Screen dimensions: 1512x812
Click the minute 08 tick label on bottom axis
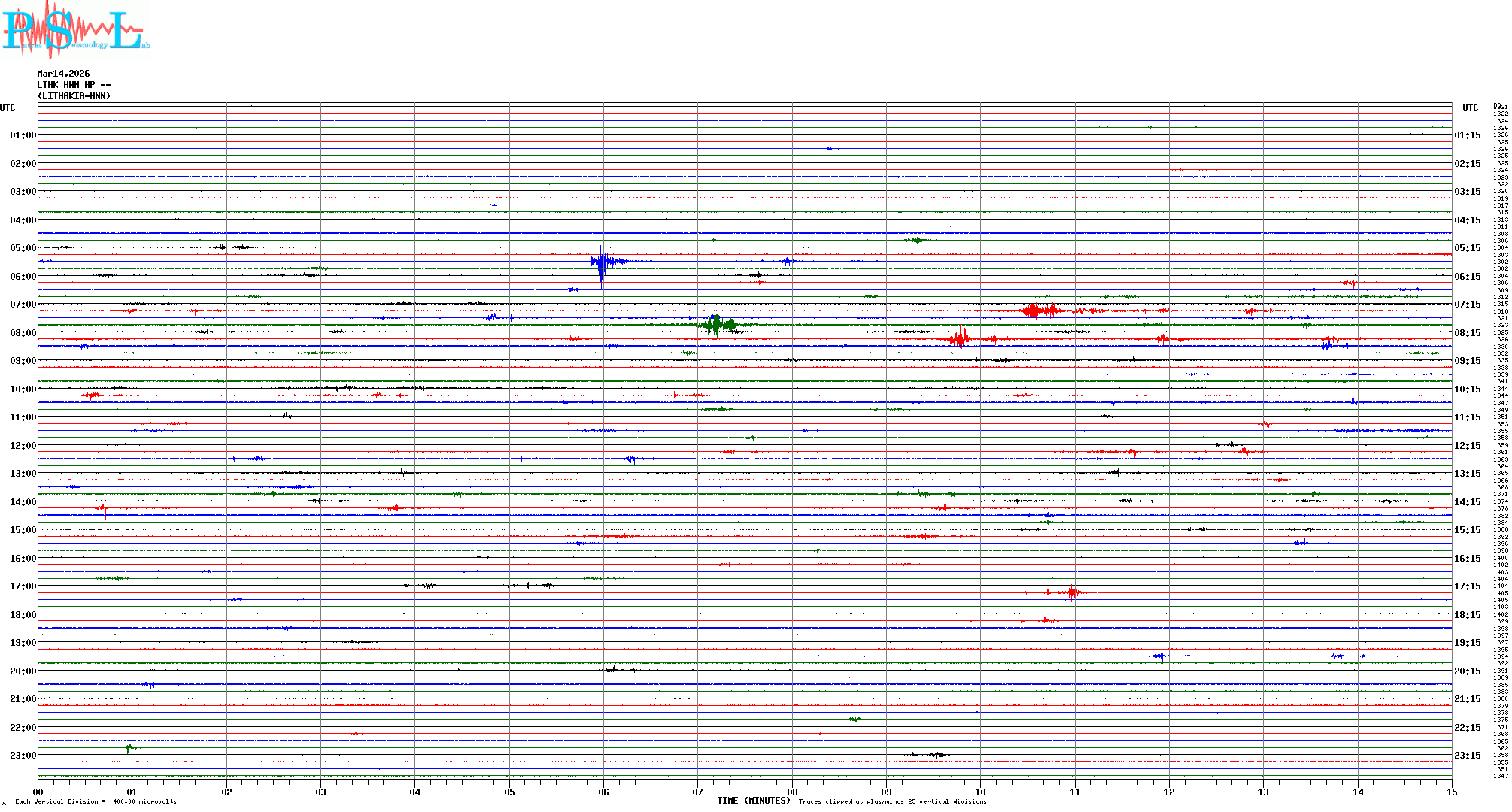pos(792,792)
